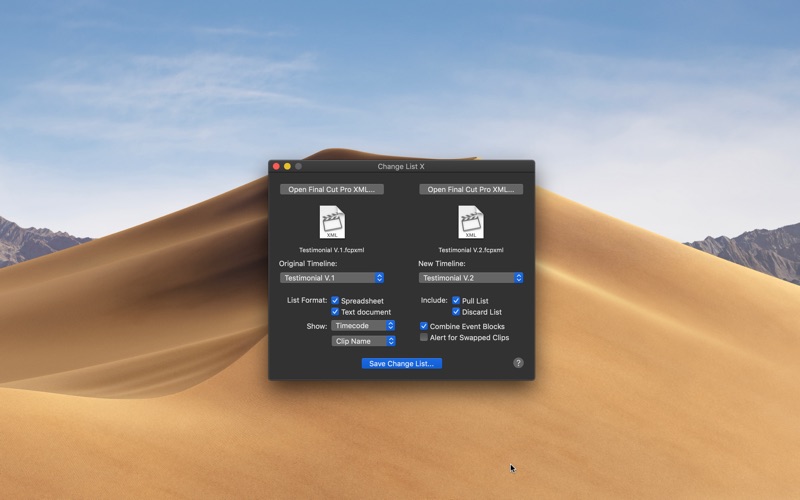Click right Open Final Cut Pro XML button

point(471,189)
